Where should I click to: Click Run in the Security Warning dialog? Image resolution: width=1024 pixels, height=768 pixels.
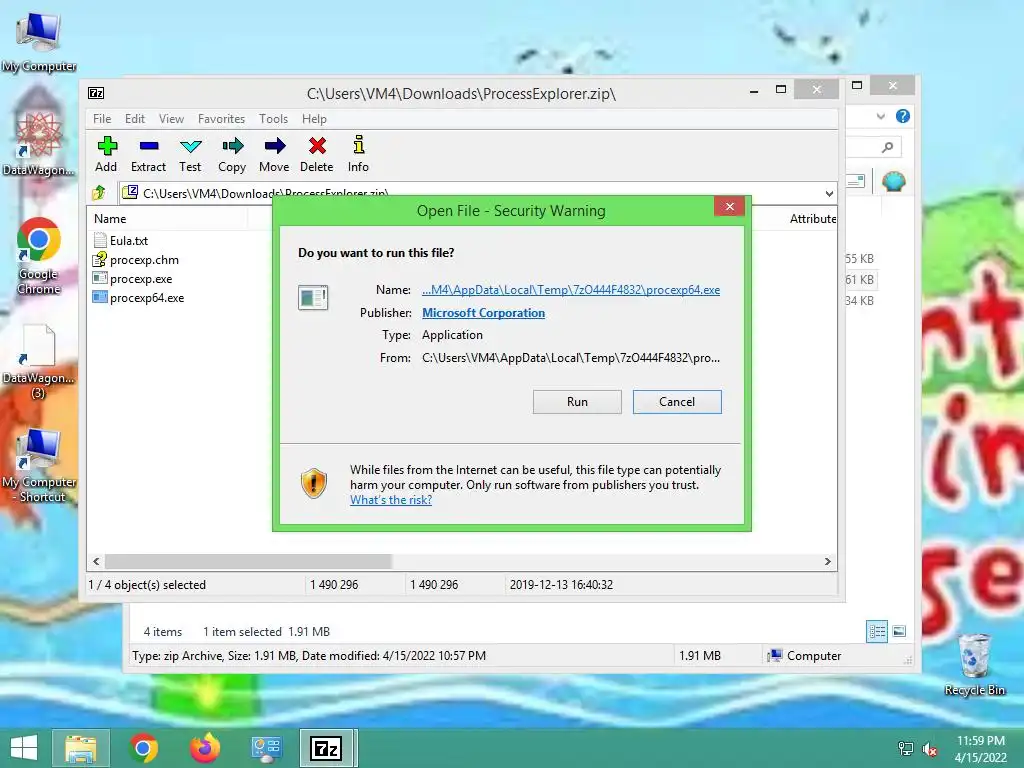[577, 402]
